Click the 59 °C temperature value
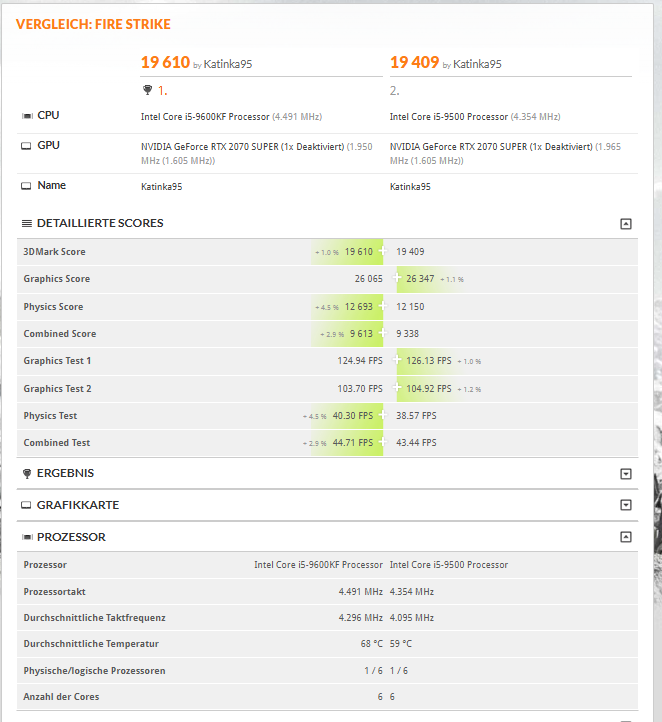Image resolution: width=662 pixels, height=722 pixels. coord(401,644)
